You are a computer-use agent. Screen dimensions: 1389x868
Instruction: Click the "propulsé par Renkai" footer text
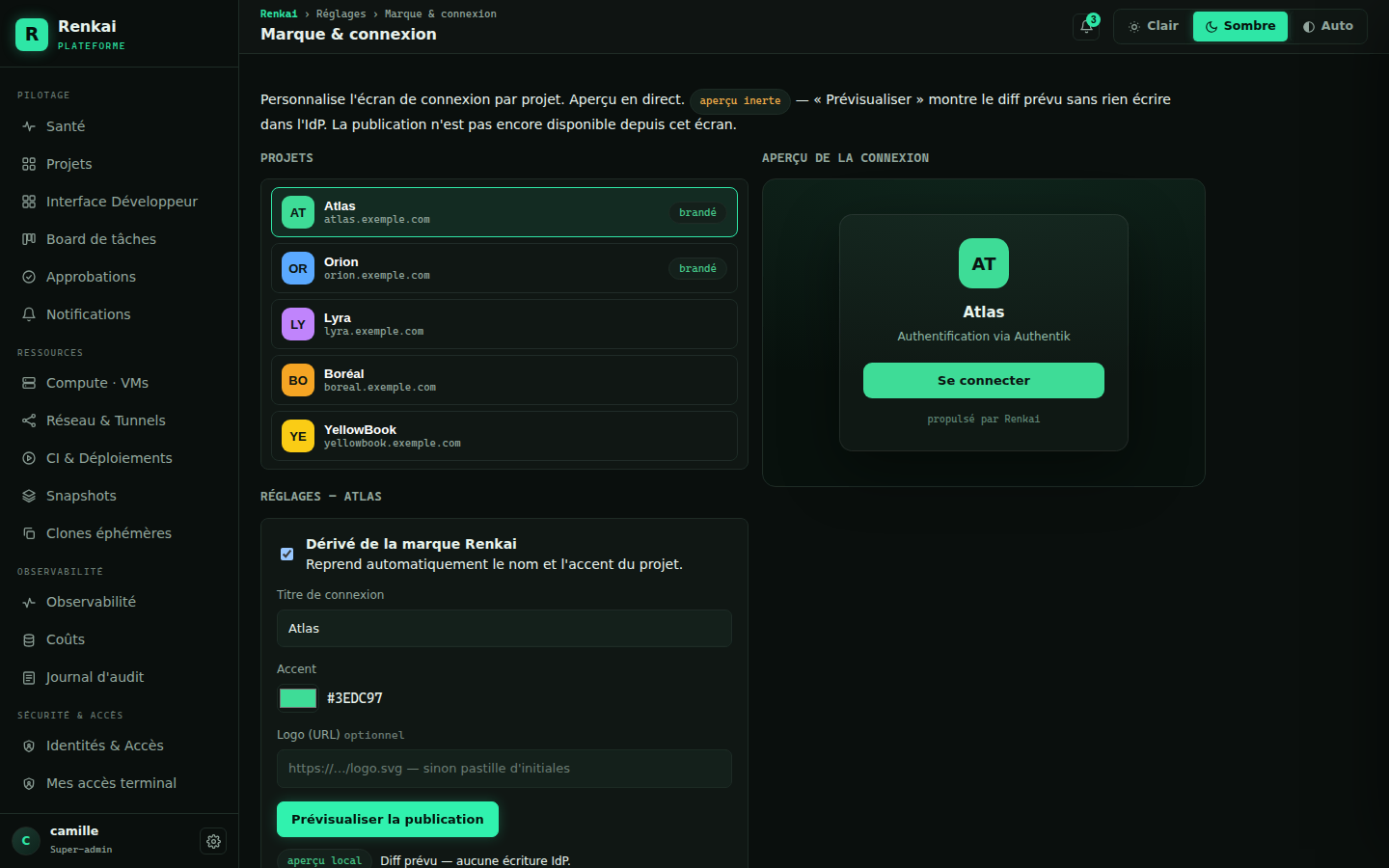coord(984,420)
